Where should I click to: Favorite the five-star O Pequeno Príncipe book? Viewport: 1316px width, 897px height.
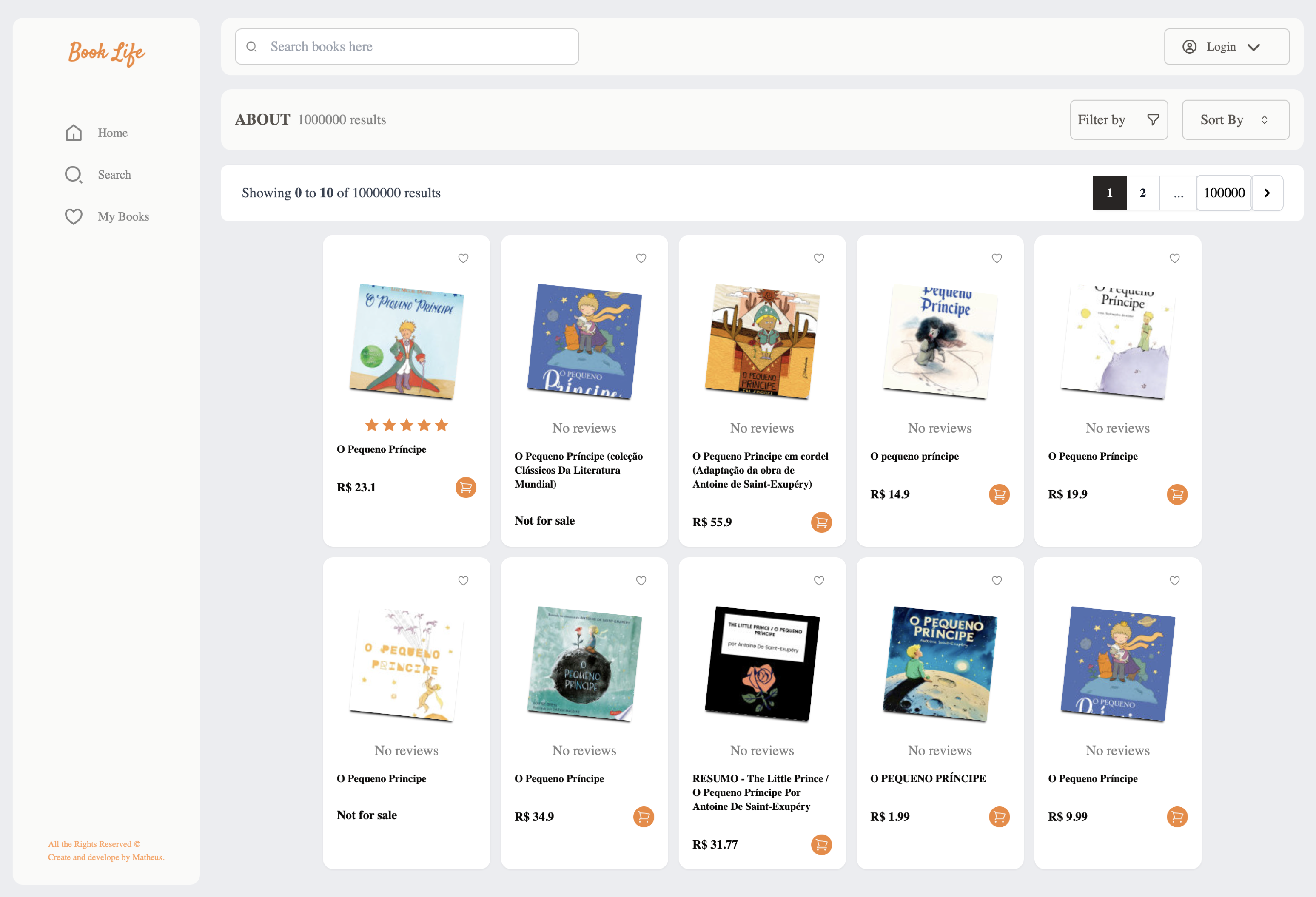tap(463, 258)
